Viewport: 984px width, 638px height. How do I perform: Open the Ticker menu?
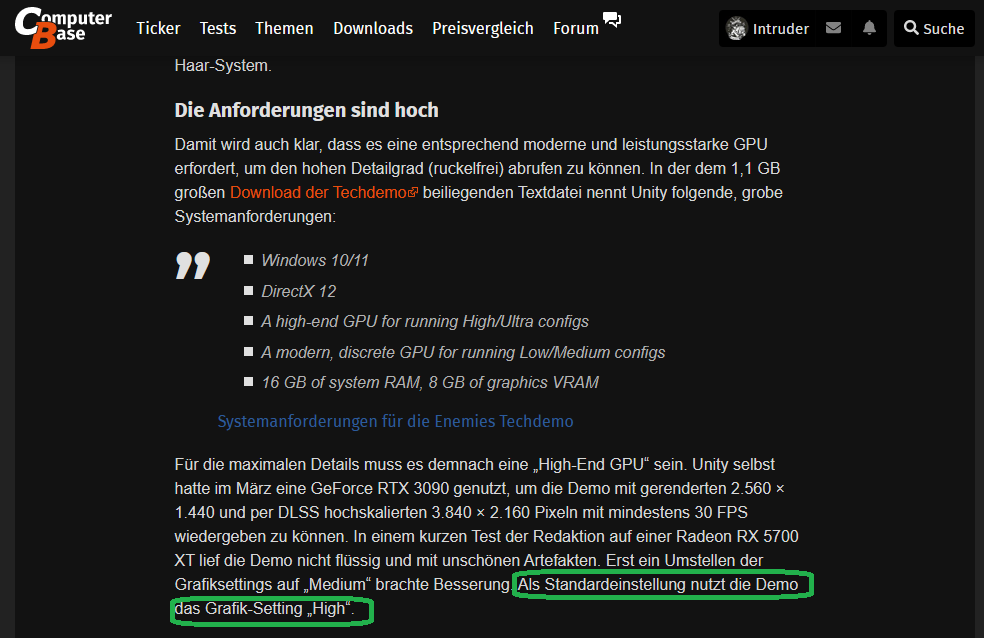pos(158,28)
